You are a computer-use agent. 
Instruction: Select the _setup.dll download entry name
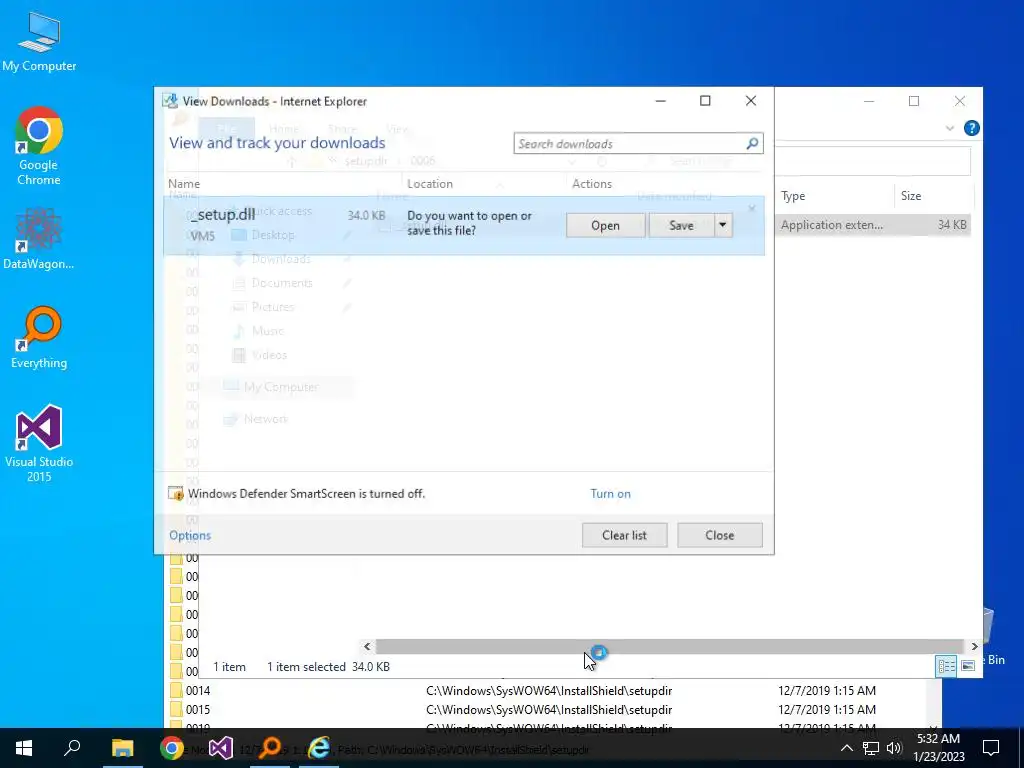point(223,215)
